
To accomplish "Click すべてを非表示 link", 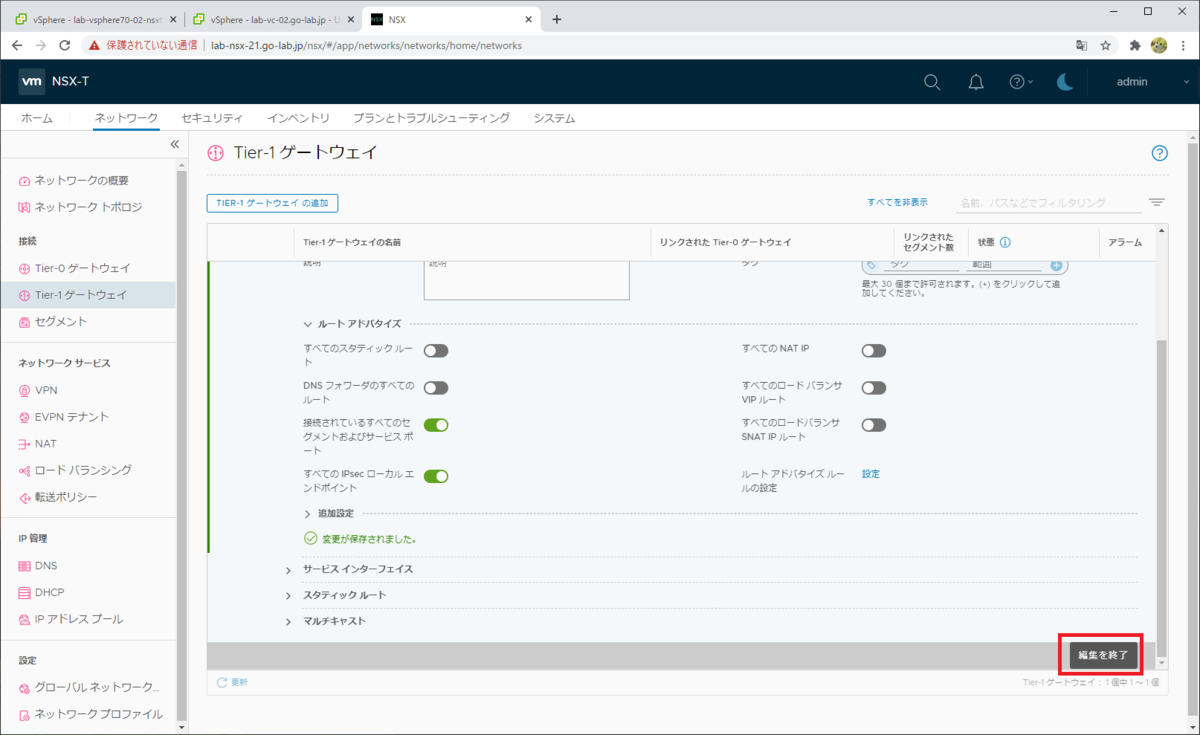I will 897,202.
